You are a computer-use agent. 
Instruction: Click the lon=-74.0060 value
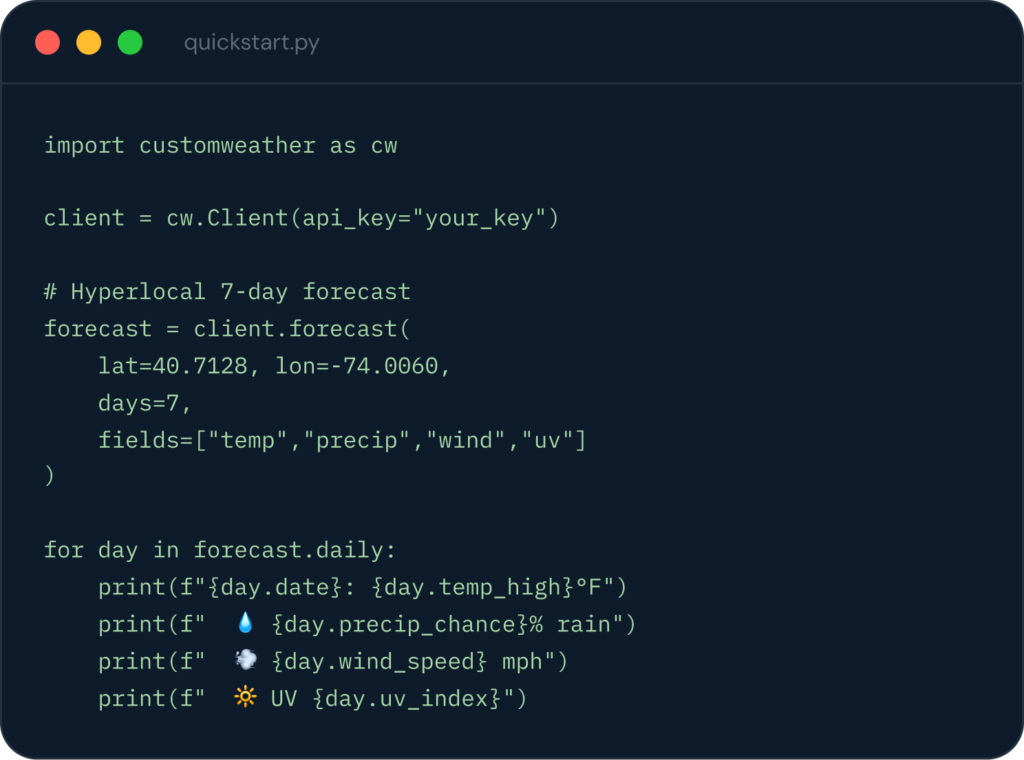(x=356, y=366)
